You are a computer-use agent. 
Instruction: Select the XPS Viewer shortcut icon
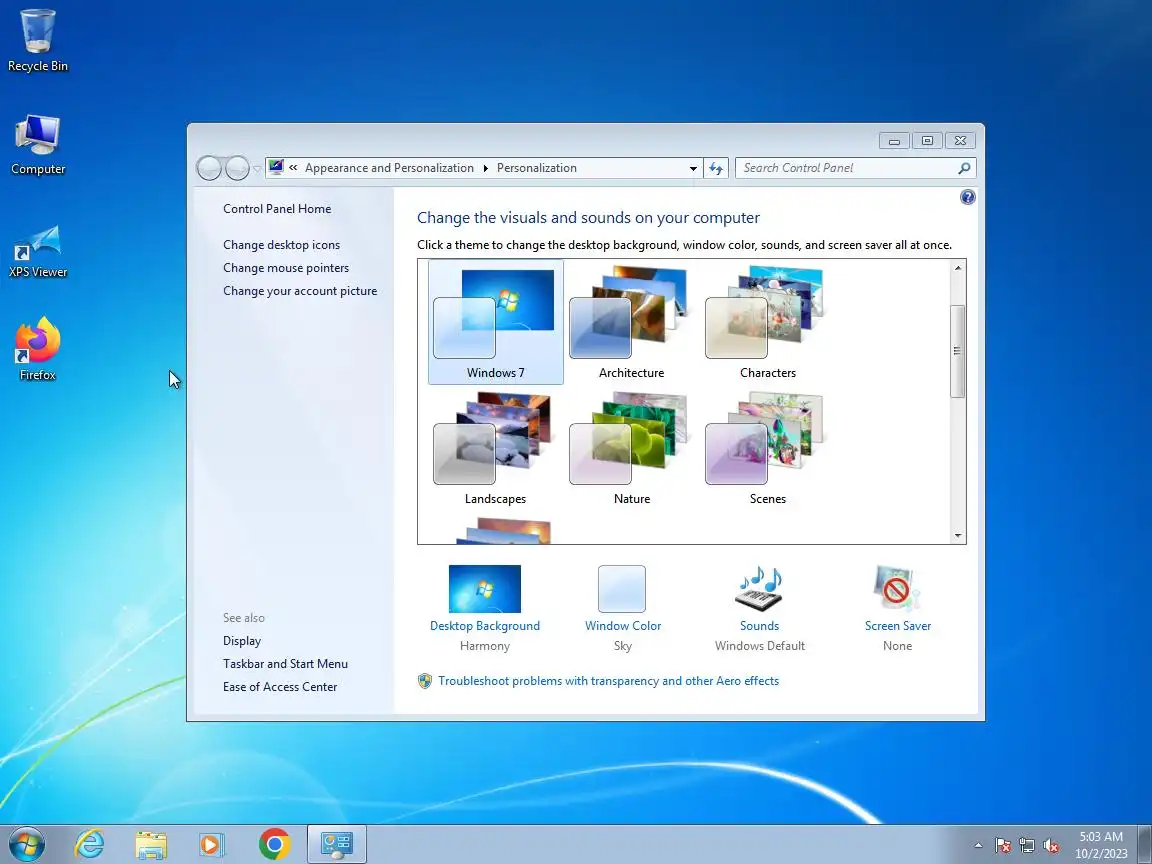[x=37, y=251]
